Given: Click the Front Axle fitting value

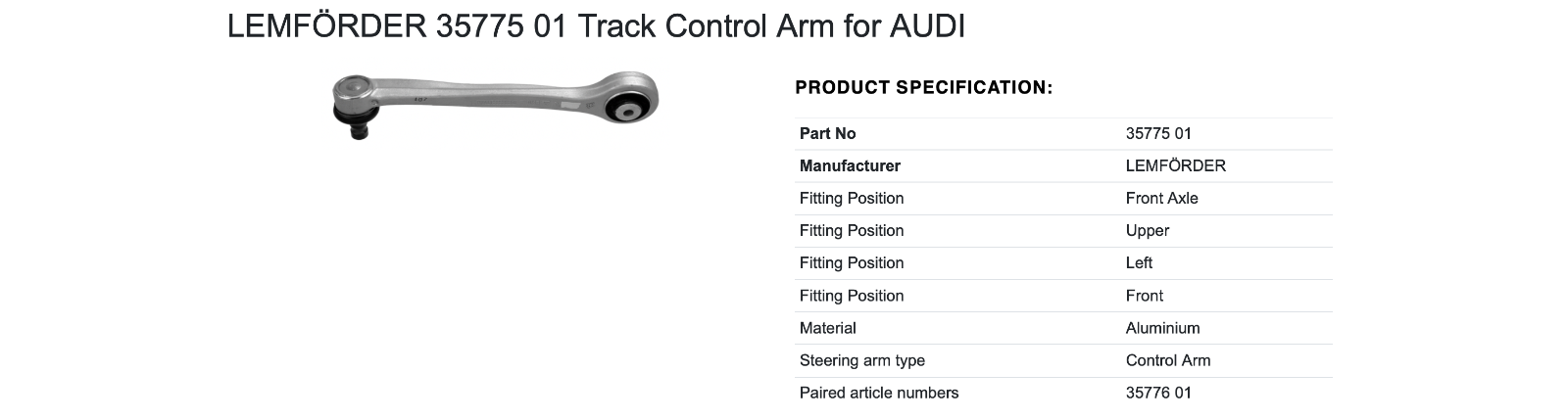Looking at the screenshot, I should click(x=1162, y=198).
